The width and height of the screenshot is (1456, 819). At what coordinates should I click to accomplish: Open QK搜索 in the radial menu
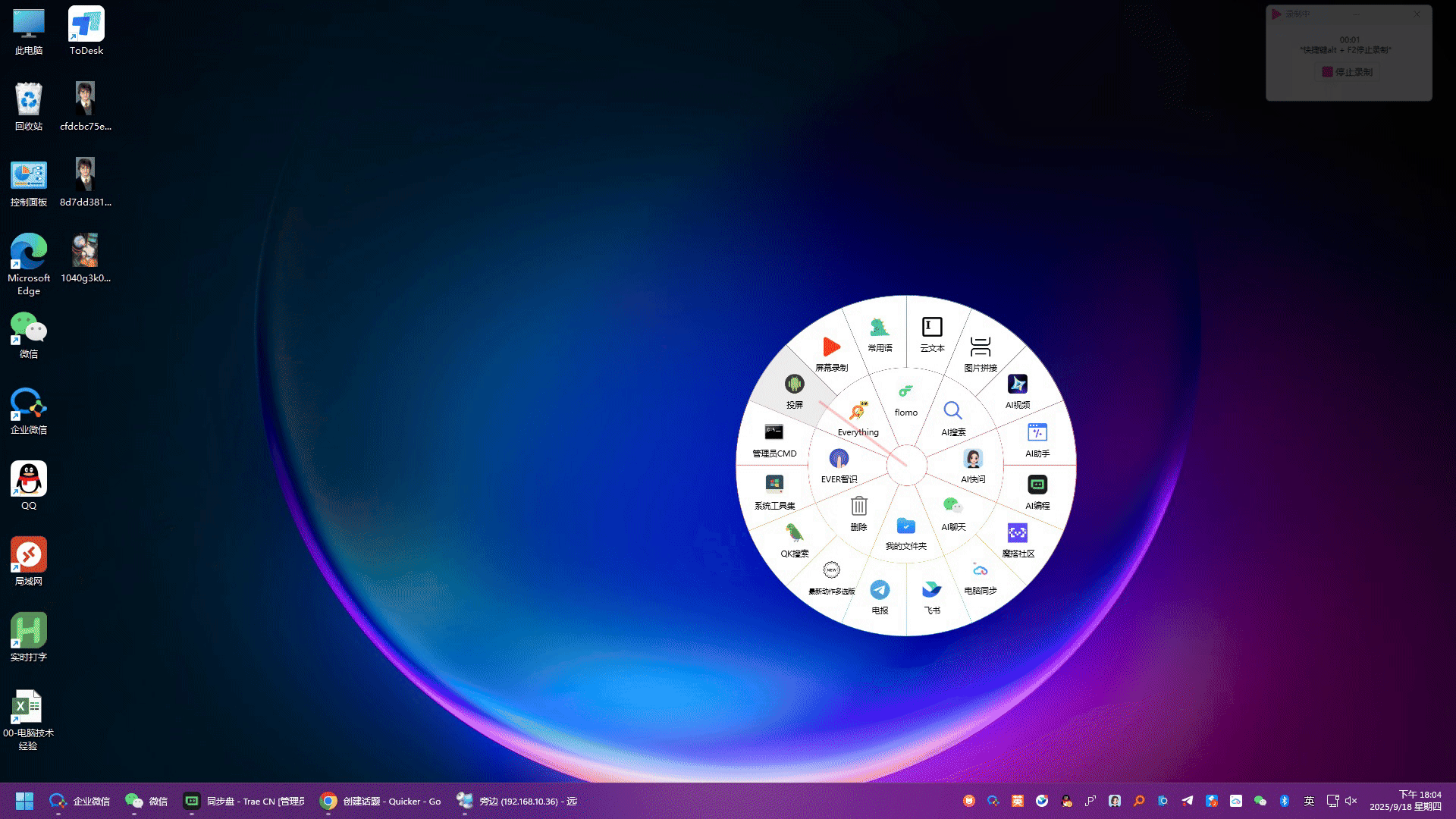click(794, 540)
